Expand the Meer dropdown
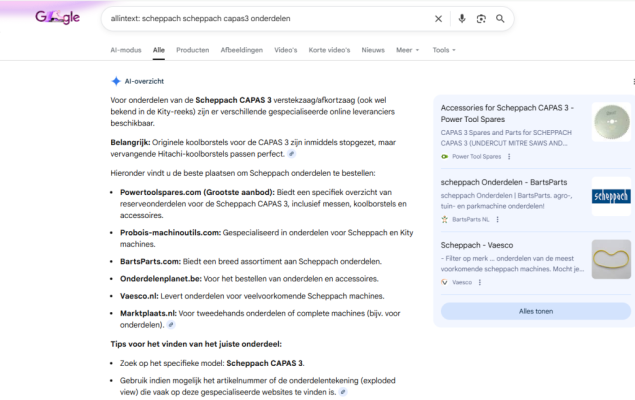The image size is (635, 400). pyautogui.click(x=407, y=50)
